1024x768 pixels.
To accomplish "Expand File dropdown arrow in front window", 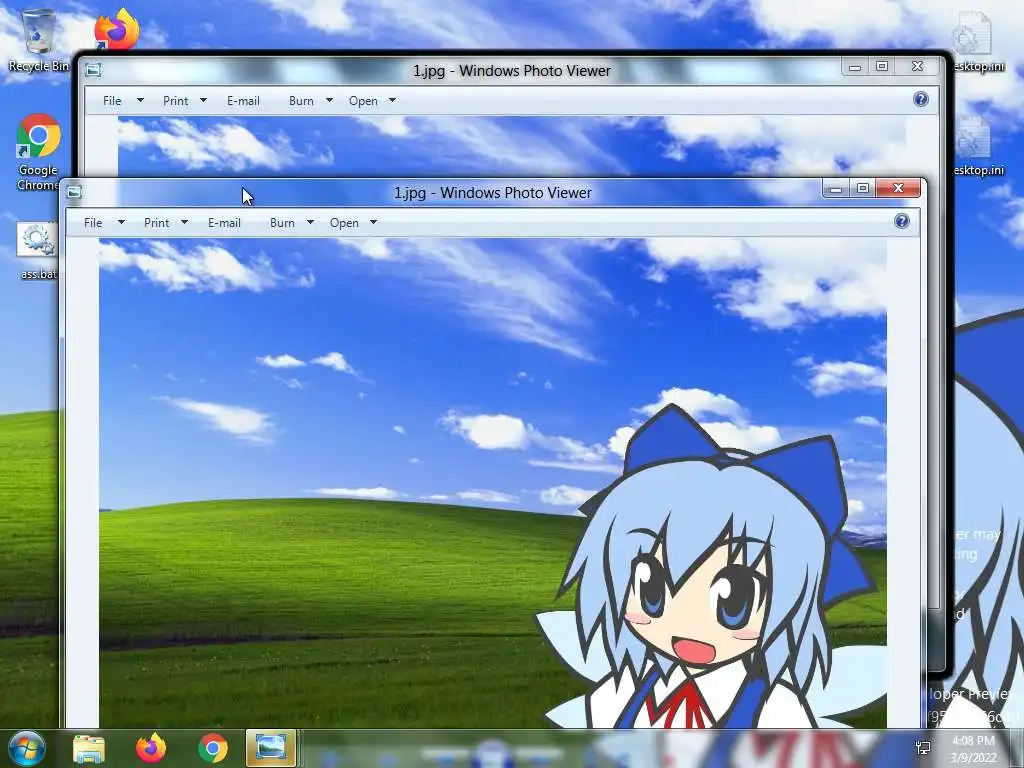I will 121,223.
